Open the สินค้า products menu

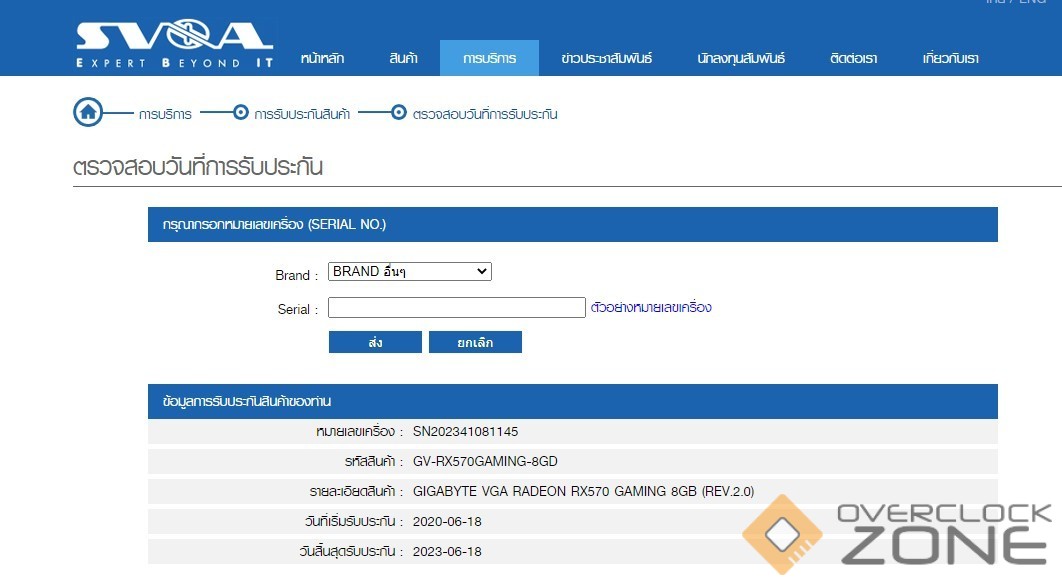[x=403, y=59]
